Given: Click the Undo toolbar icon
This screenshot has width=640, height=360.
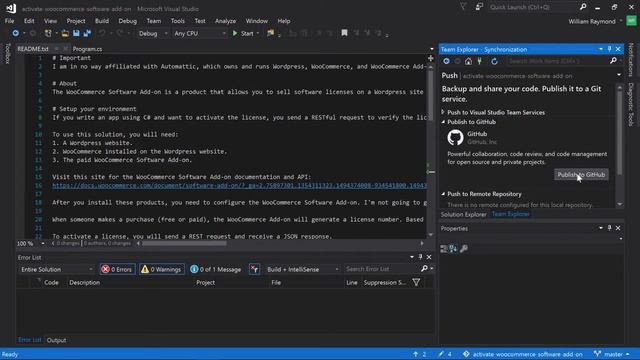Looking at the screenshot, I should 102,33.
